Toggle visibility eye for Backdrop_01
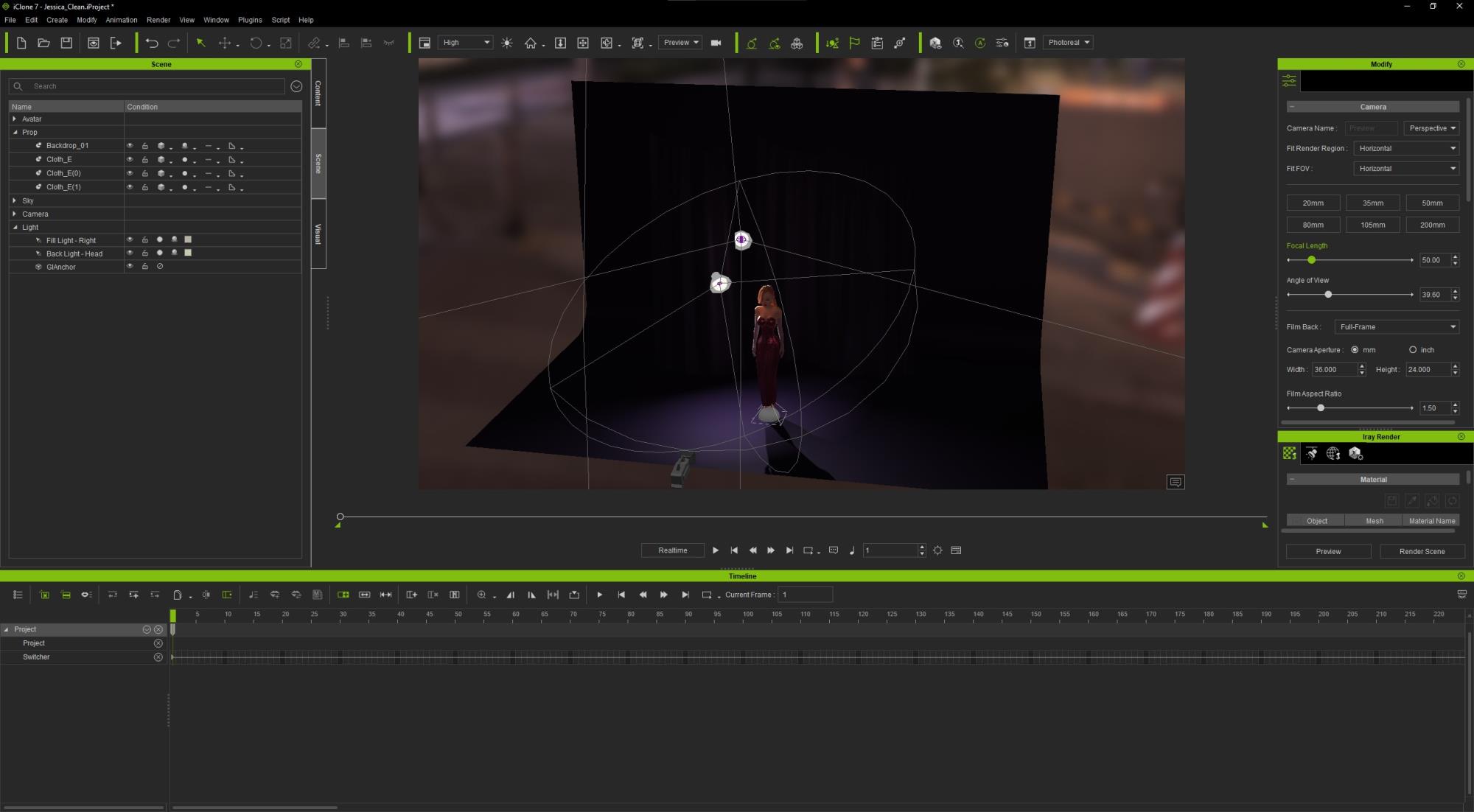1474x812 pixels. pos(130,146)
